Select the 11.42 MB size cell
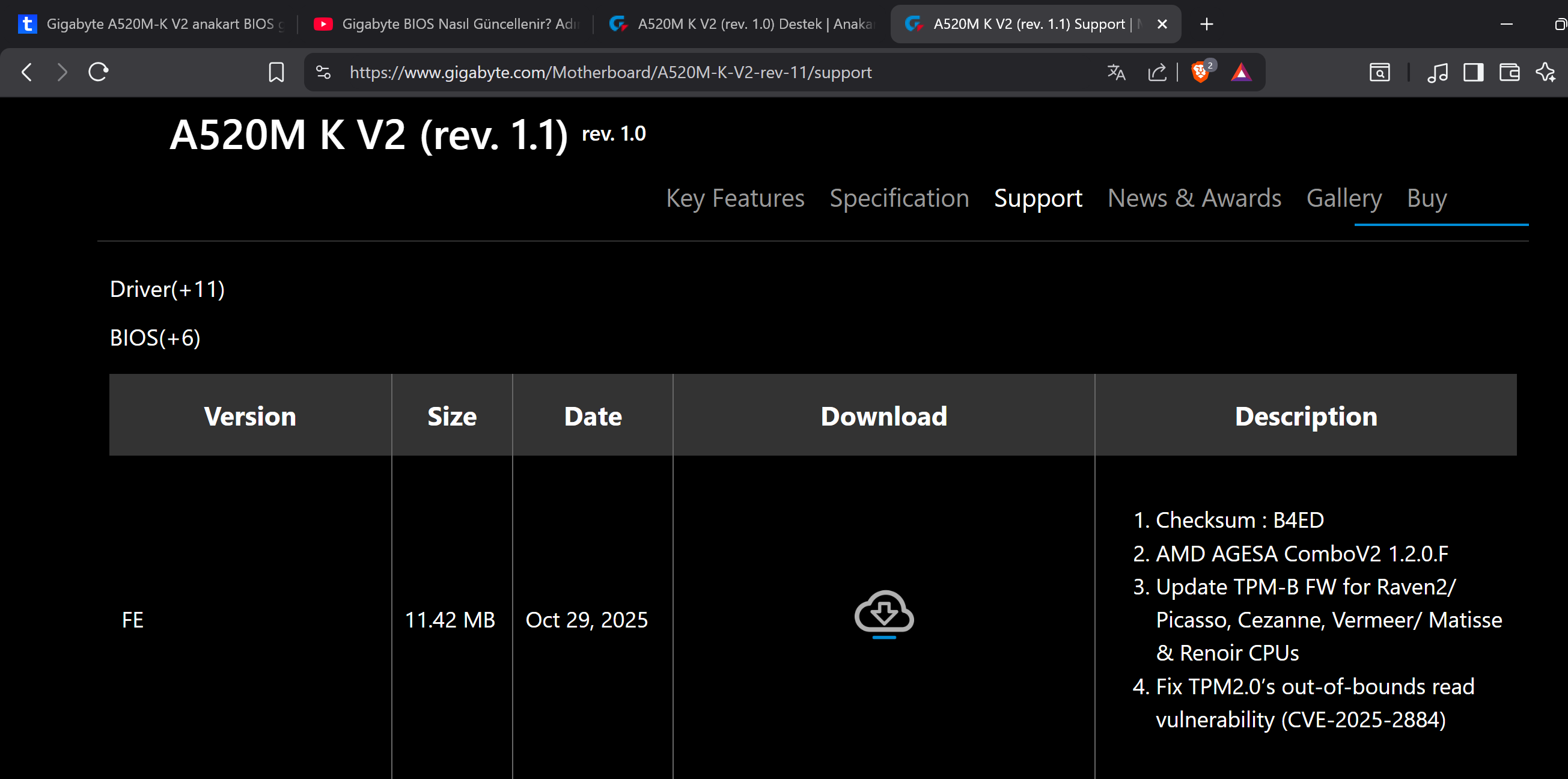 [450, 620]
